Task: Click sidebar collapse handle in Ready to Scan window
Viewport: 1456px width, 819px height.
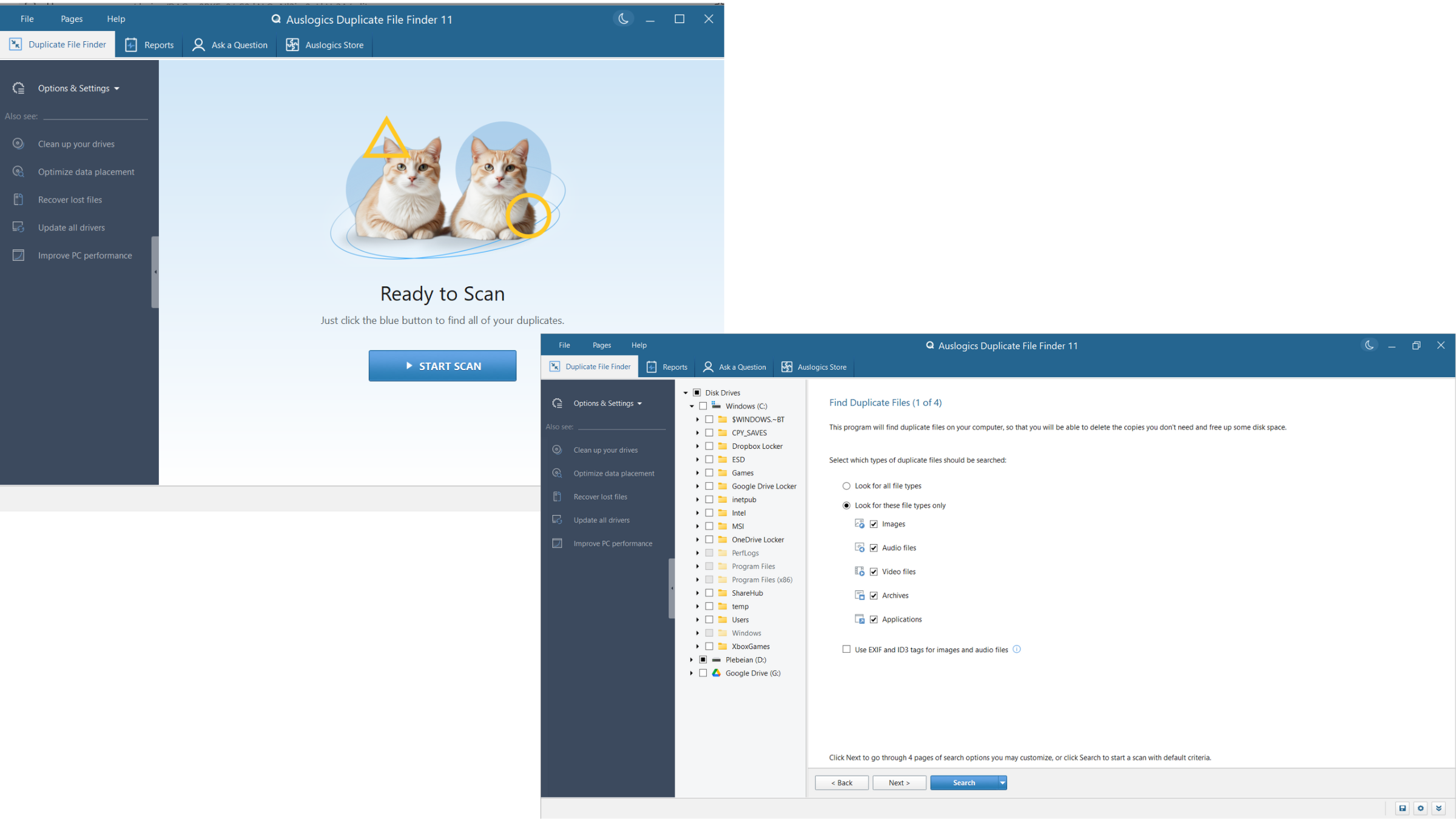Action: [155, 272]
